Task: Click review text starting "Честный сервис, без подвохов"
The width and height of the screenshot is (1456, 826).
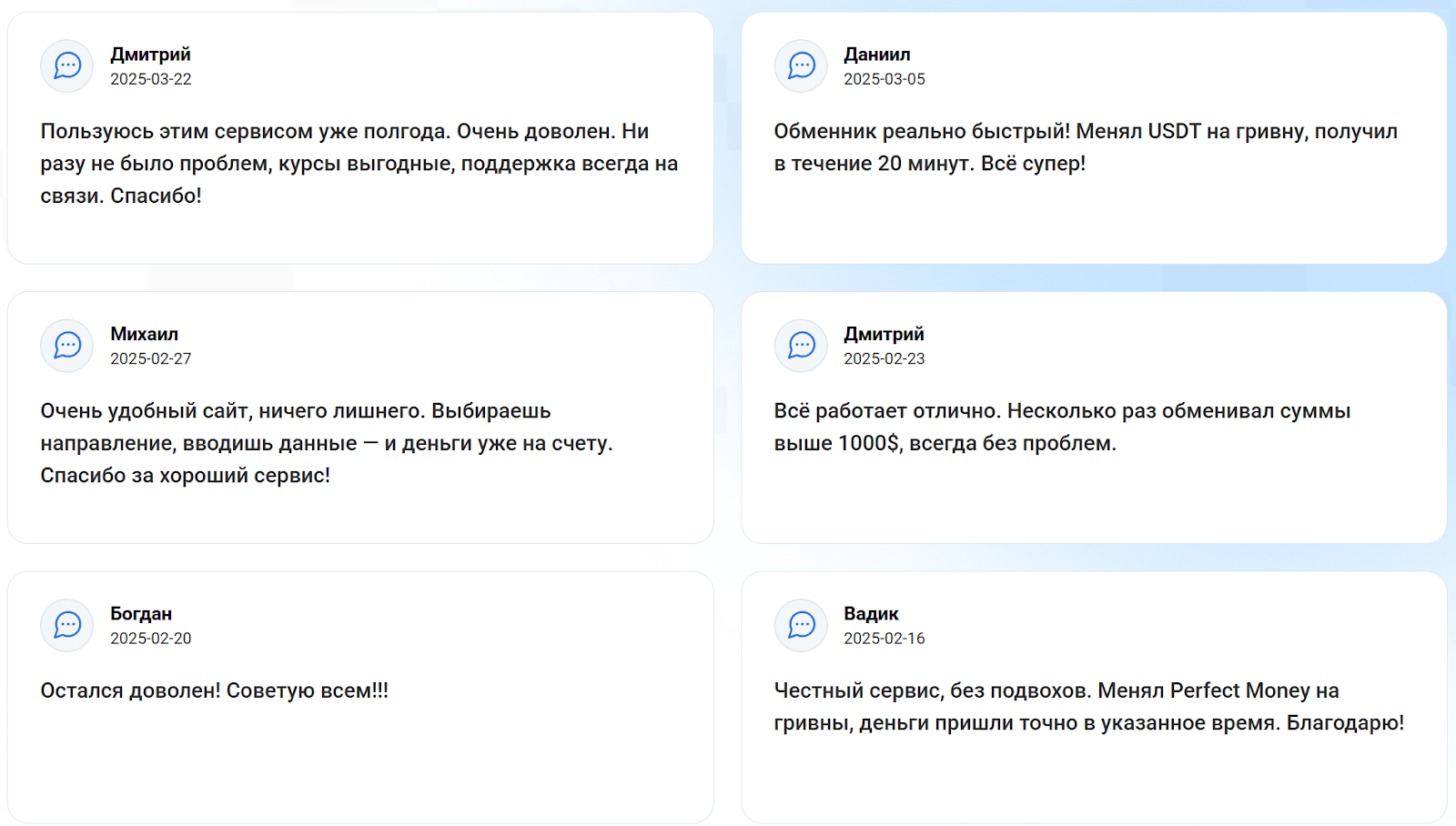Action: tap(1088, 707)
